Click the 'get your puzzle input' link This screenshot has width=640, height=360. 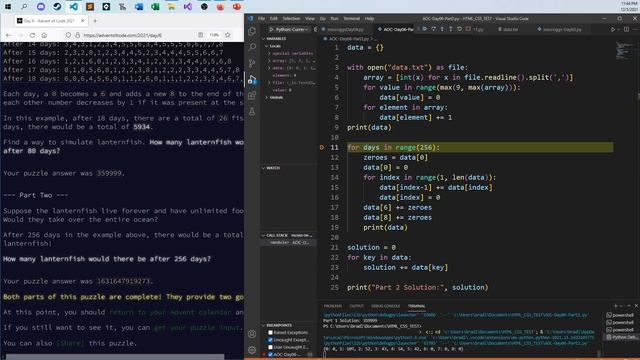pos(197,328)
